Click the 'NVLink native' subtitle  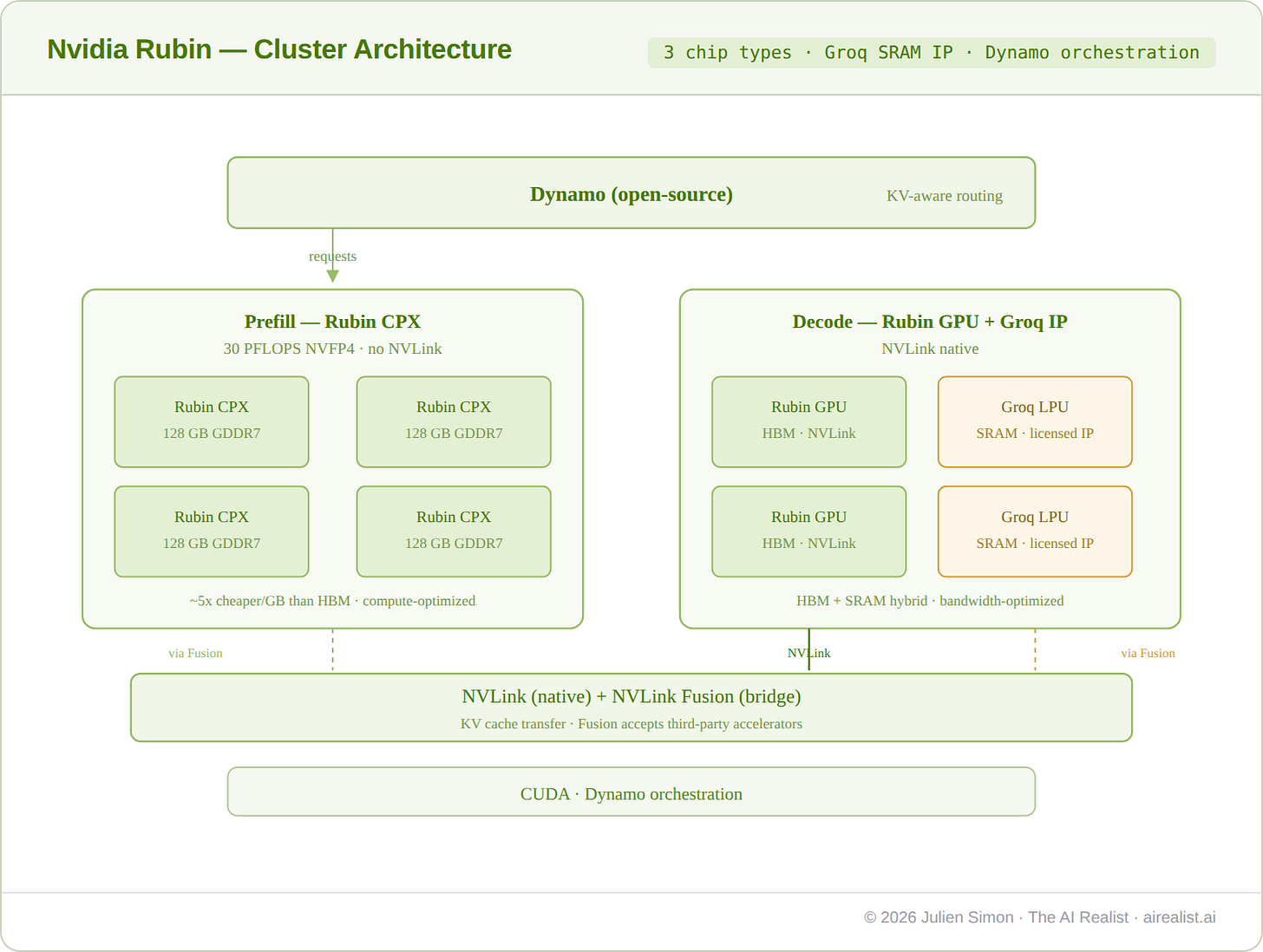pyautogui.click(x=930, y=349)
